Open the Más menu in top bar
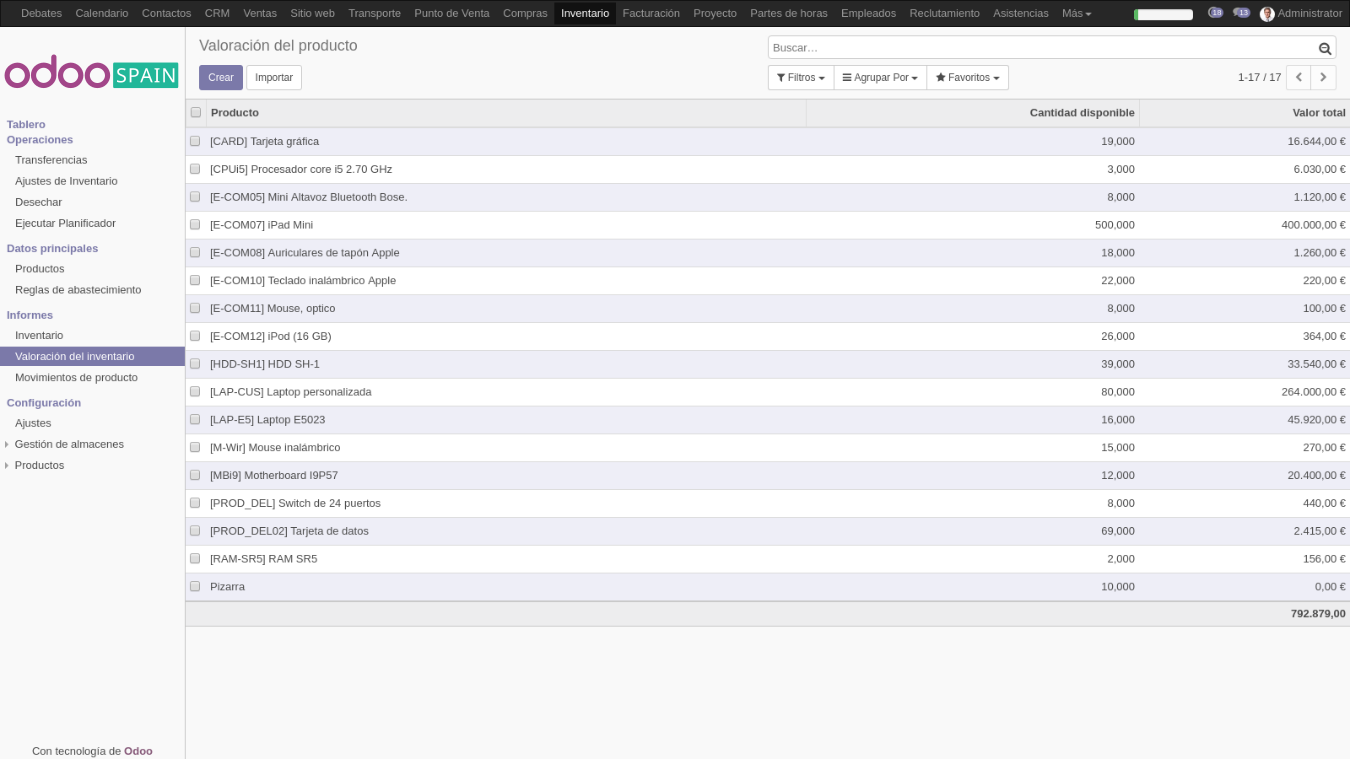1350x759 pixels. pyautogui.click(x=1076, y=13)
